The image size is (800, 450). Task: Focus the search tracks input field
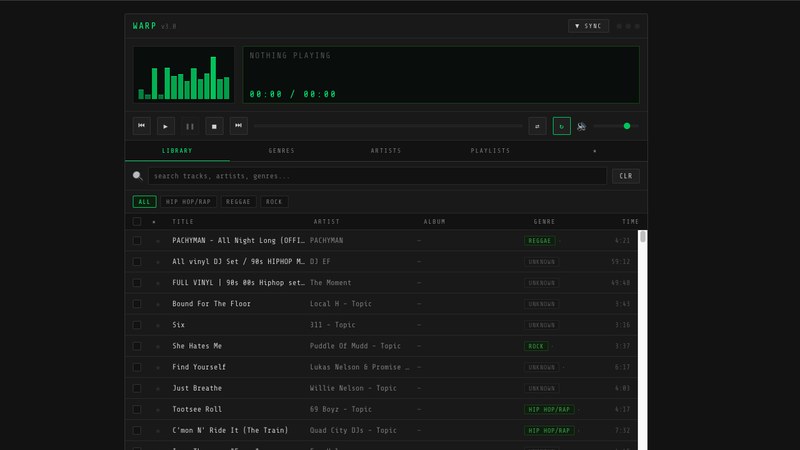coord(377,176)
